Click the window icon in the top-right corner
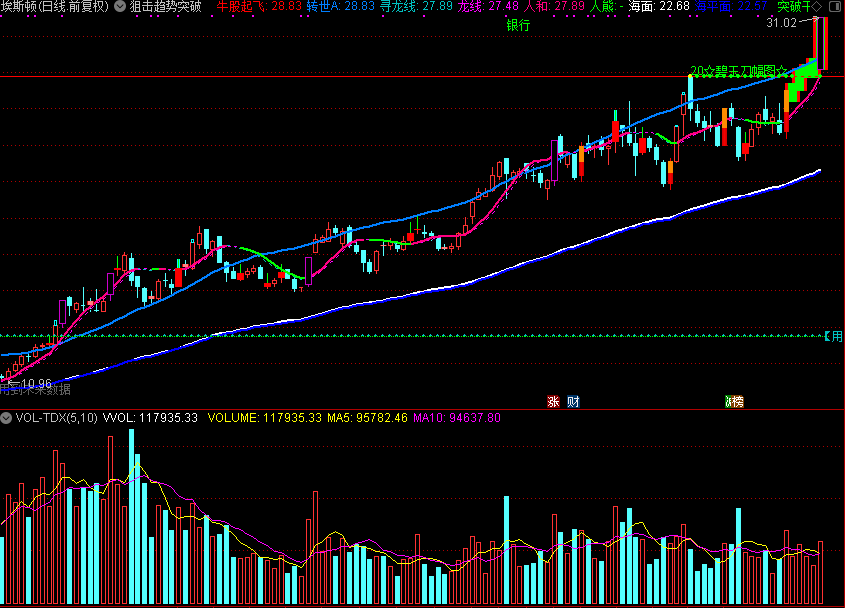The height and width of the screenshot is (608, 845). point(834,6)
